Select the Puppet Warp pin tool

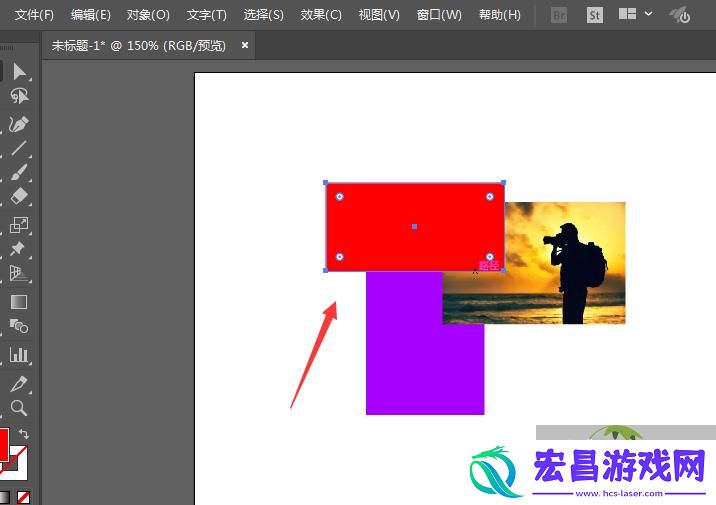[x=18, y=249]
